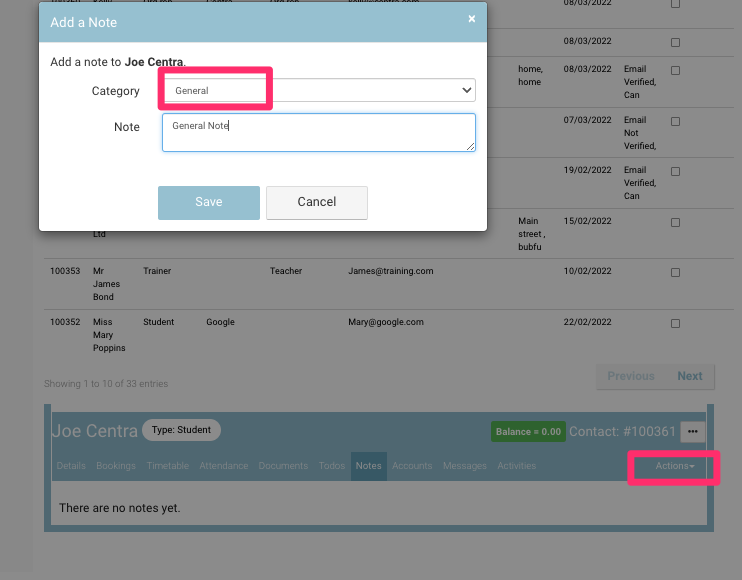The width and height of the screenshot is (742, 580).
Task: Tick the checkbox in James Bond's row
Action: pos(675,272)
